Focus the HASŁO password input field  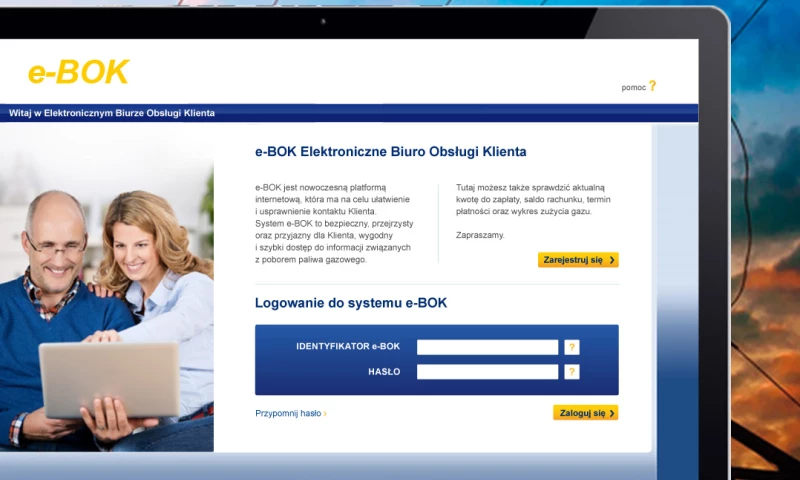coord(487,372)
